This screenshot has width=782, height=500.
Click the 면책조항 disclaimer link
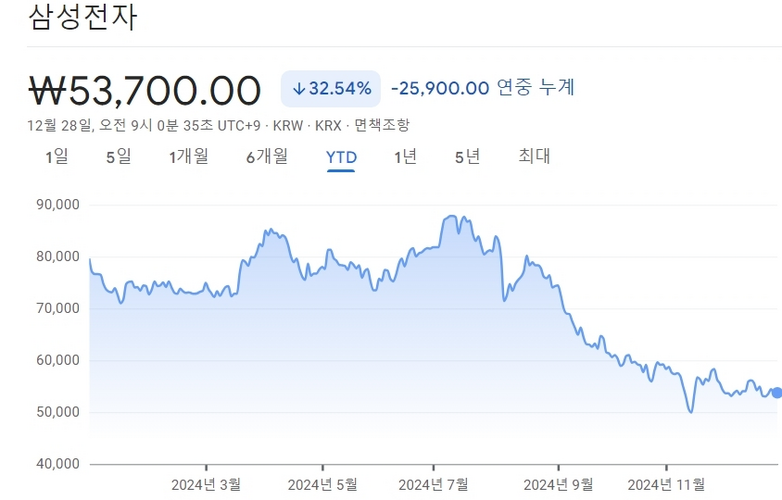tap(382, 125)
